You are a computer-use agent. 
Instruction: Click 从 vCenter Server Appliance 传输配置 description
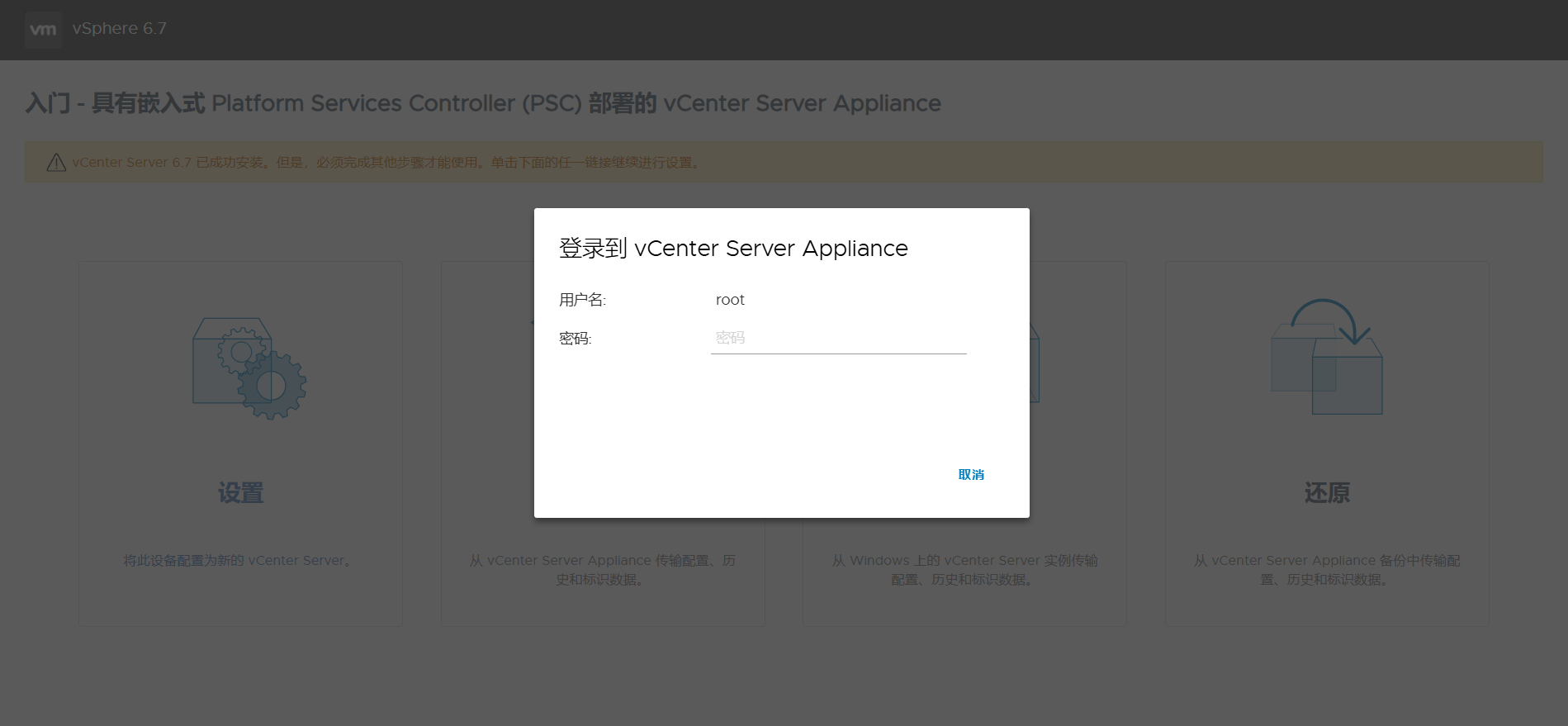603,570
